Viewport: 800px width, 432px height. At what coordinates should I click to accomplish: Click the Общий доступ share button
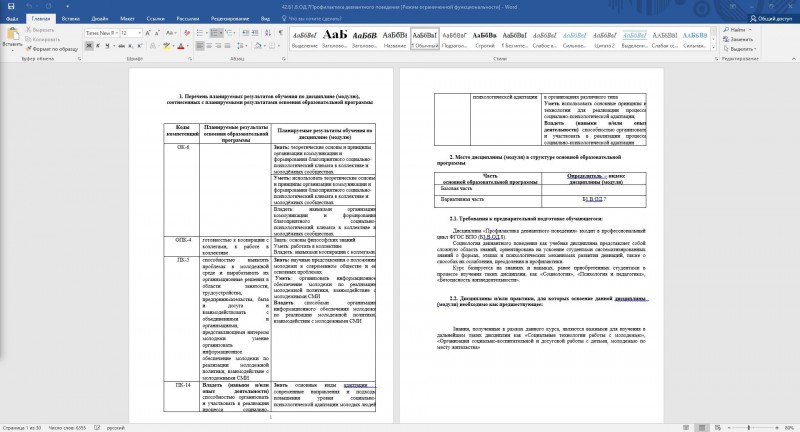coord(771,19)
